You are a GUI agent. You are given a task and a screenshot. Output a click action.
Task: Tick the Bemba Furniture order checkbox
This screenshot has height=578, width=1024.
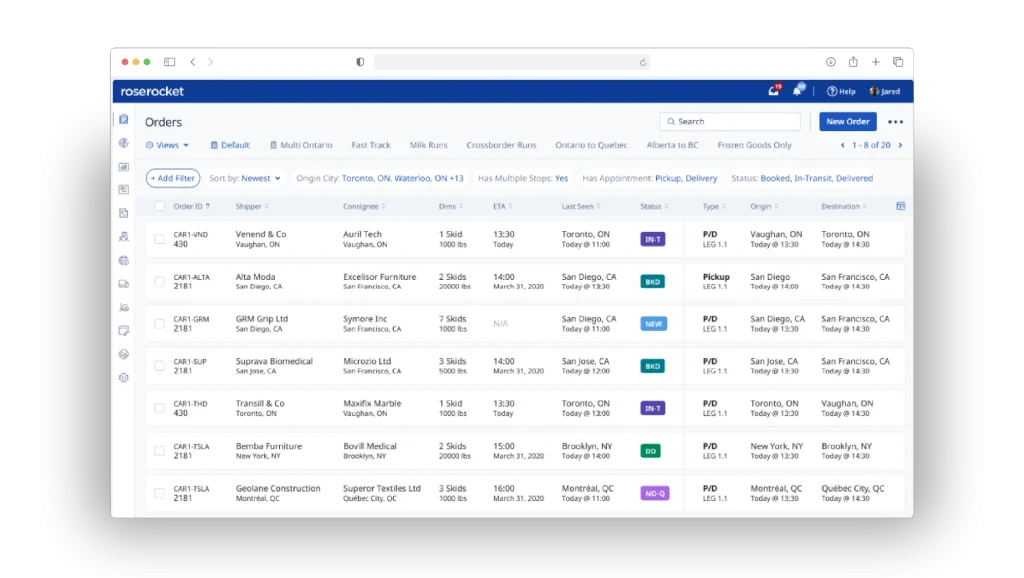click(x=159, y=451)
